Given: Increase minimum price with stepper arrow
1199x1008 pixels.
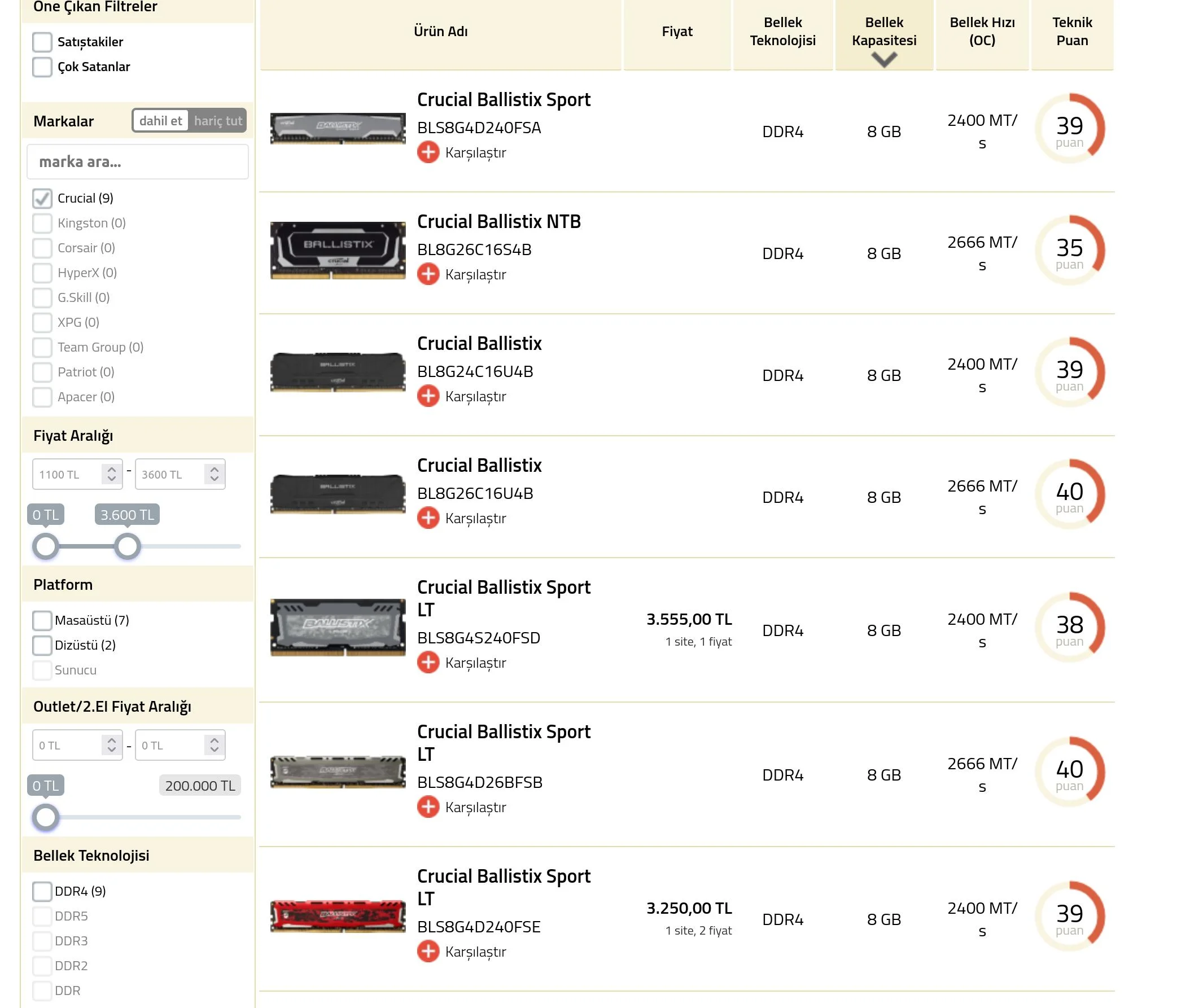Looking at the screenshot, I should point(111,470).
